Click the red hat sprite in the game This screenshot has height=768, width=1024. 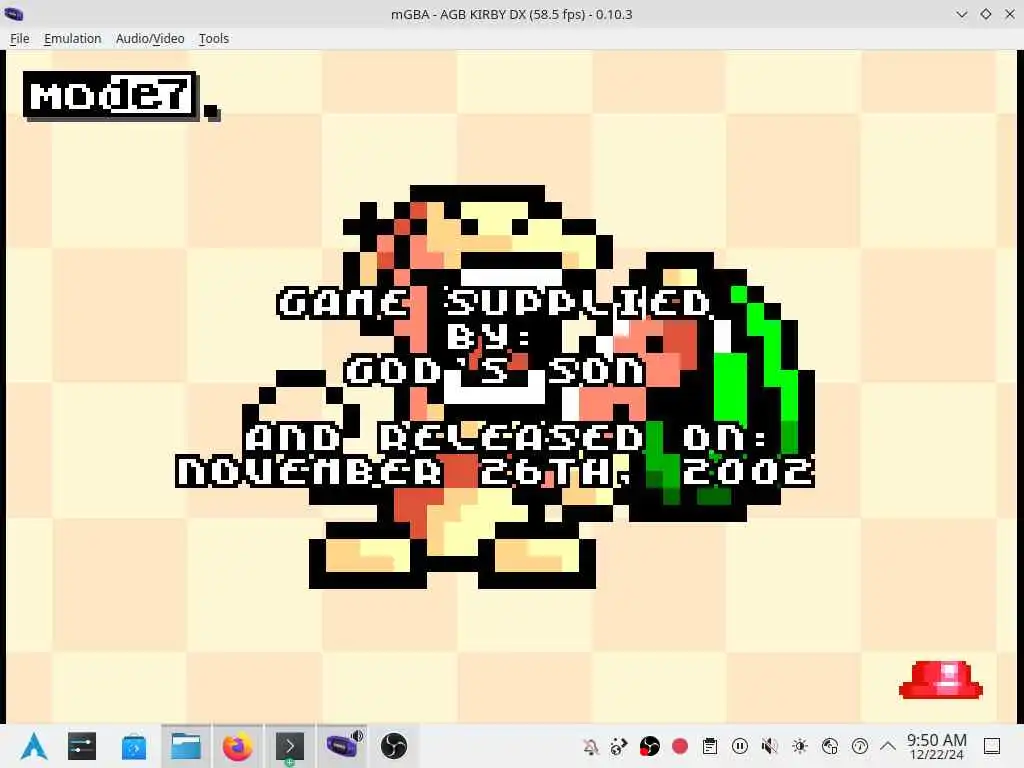click(x=941, y=680)
